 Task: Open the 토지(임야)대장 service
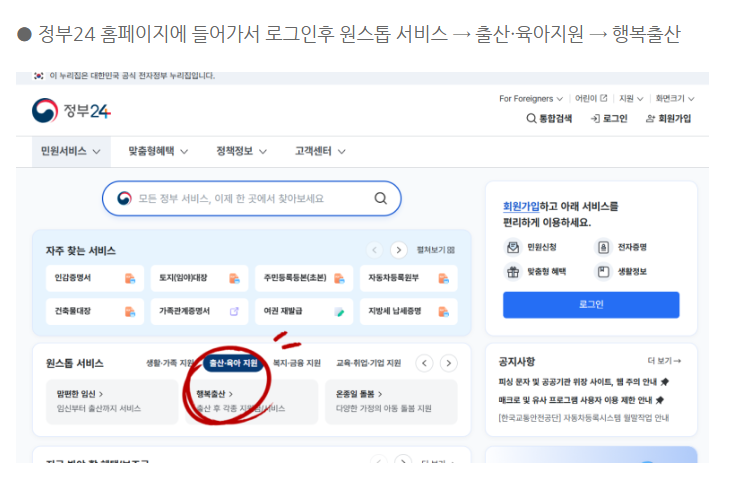click(x=199, y=278)
